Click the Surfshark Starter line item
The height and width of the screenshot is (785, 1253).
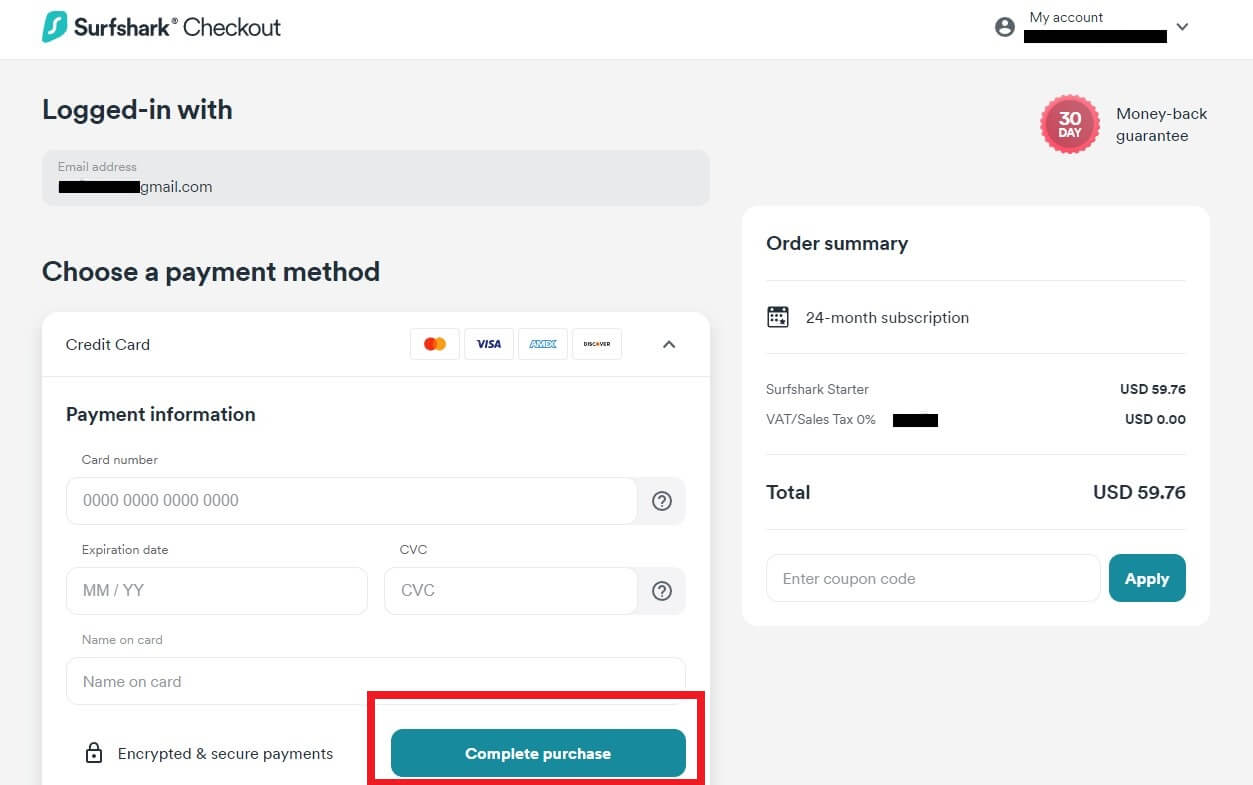[x=817, y=389]
